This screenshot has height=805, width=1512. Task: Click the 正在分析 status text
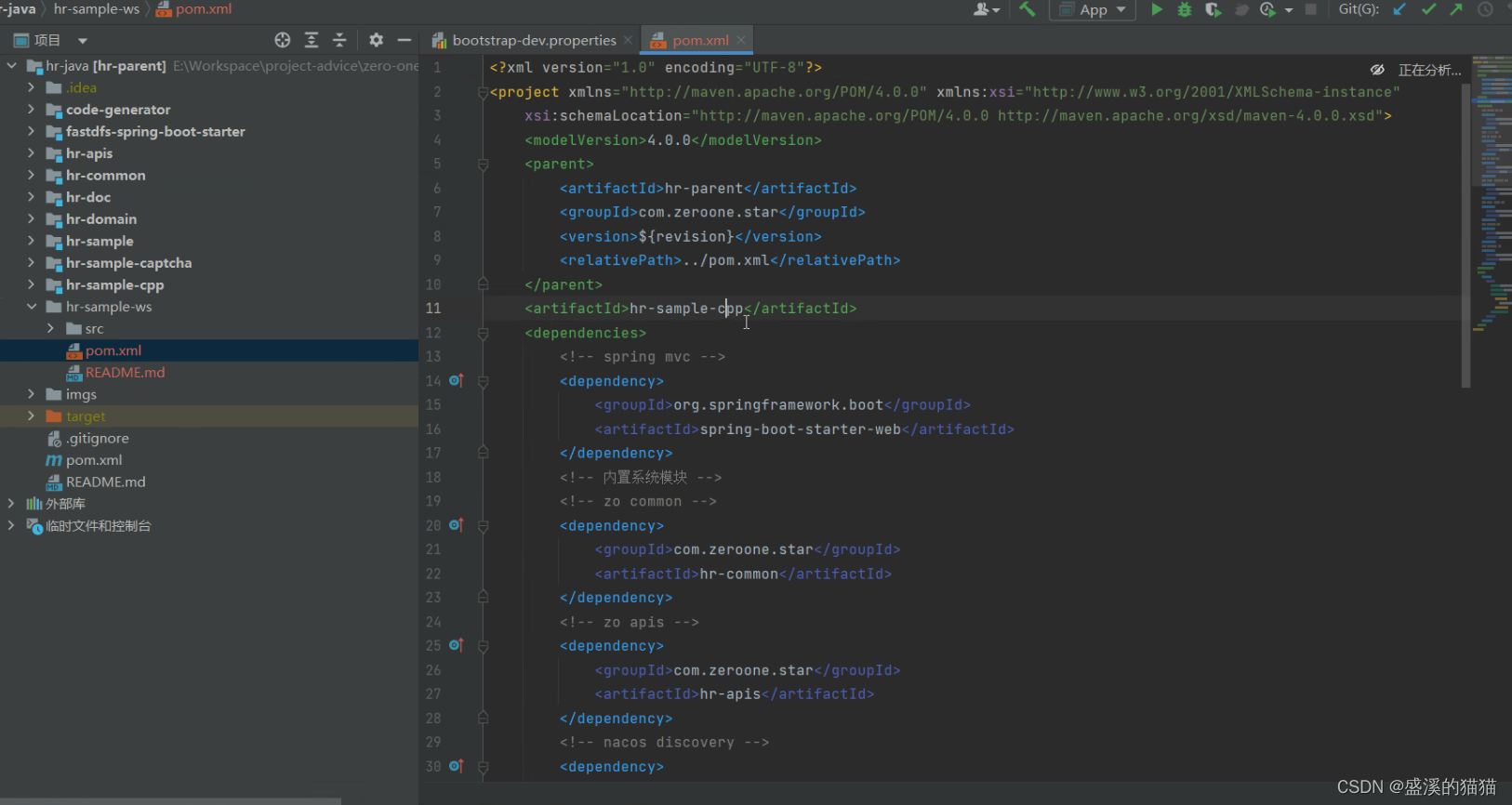tap(1429, 71)
